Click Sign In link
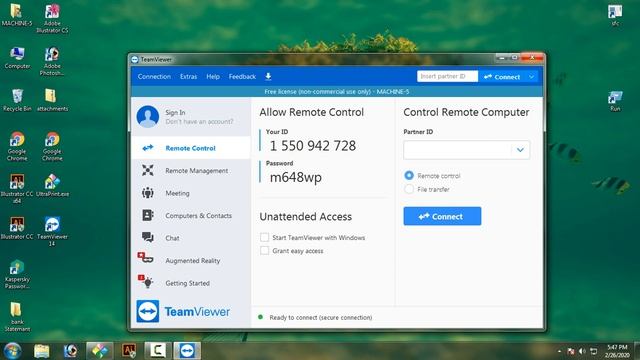 (175, 112)
